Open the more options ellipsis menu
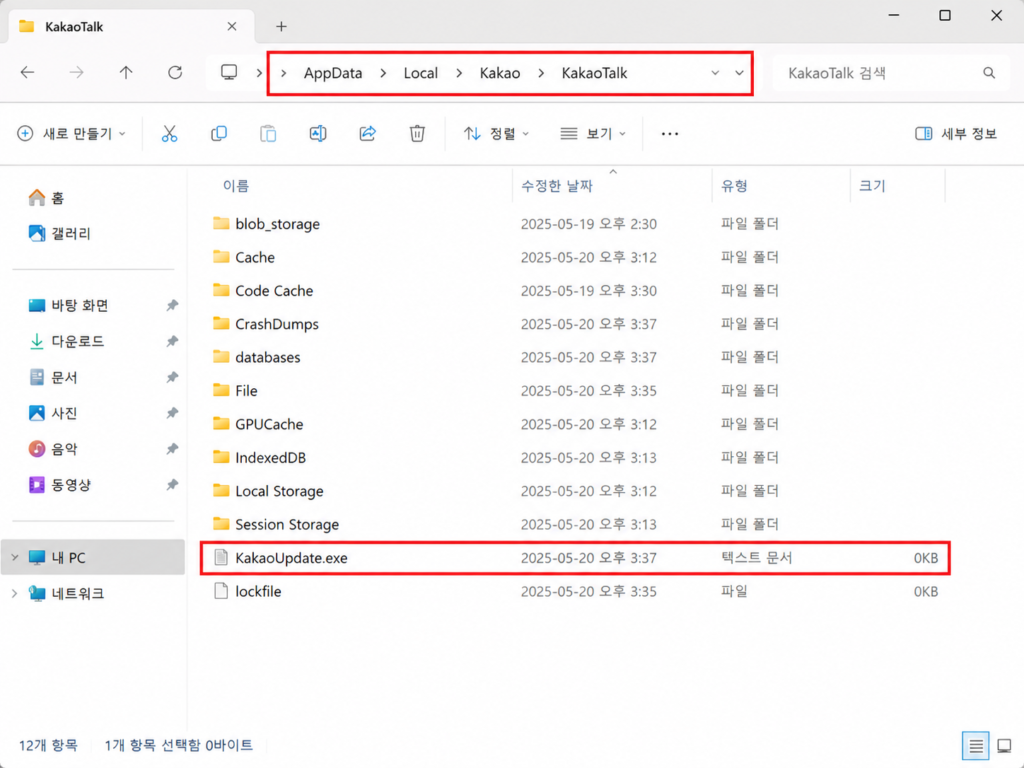Screen dimensions: 1024x768 (x=669, y=134)
